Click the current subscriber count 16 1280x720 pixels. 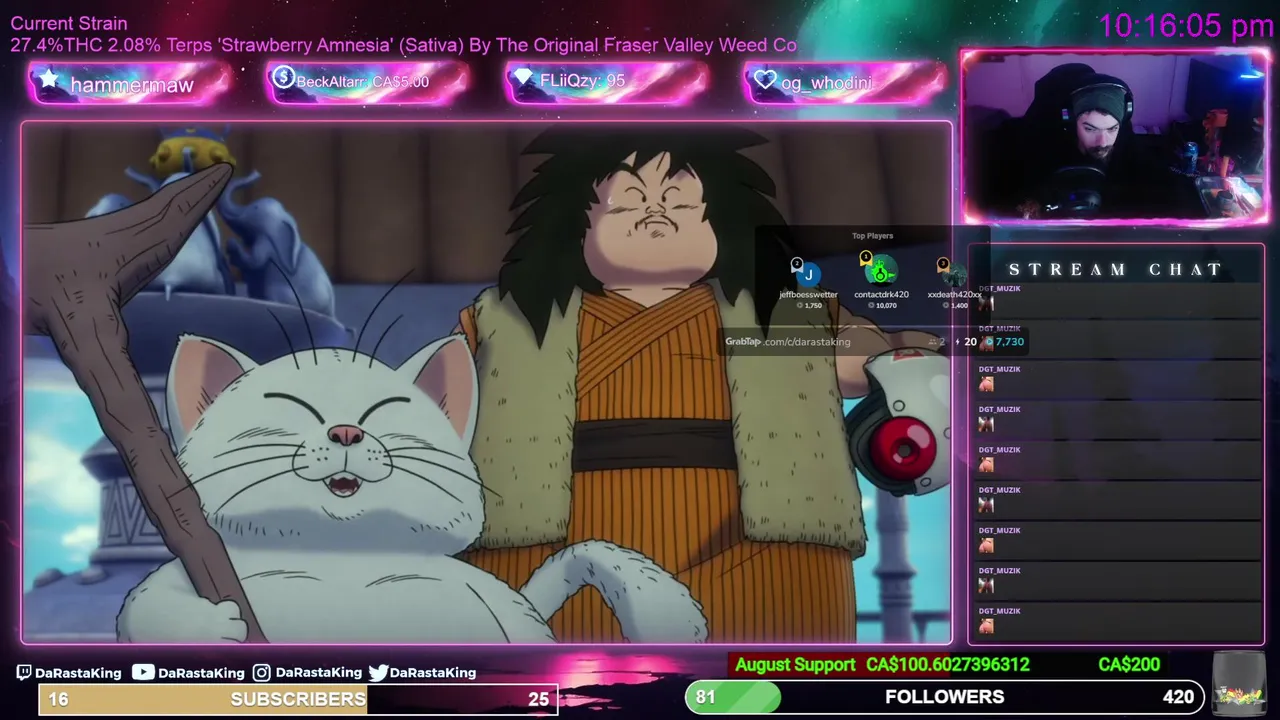click(58, 699)
